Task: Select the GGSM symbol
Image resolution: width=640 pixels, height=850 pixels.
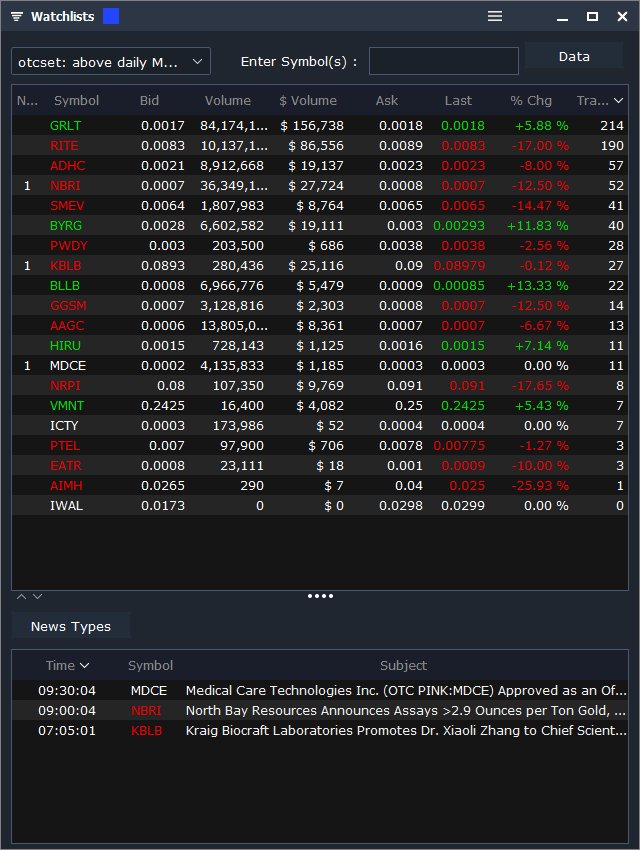Action: click(68, 306)
